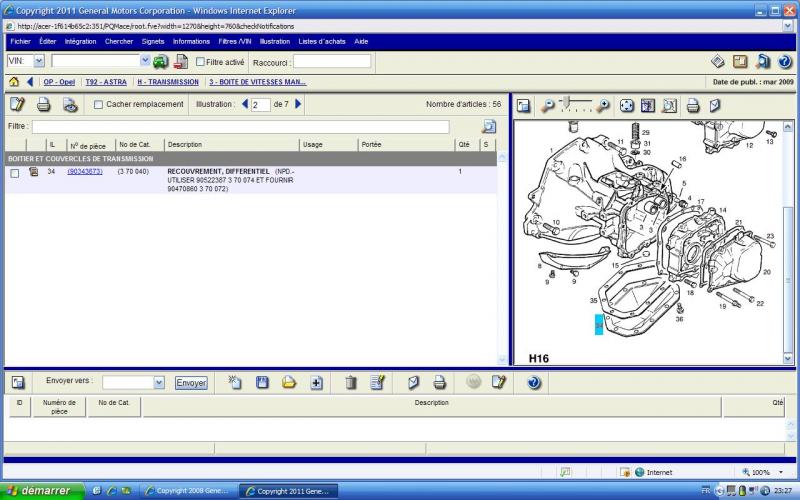Click the edit list notes icon beside trash
The height and width of the screenshot is (500, 800).
point(378,382)
